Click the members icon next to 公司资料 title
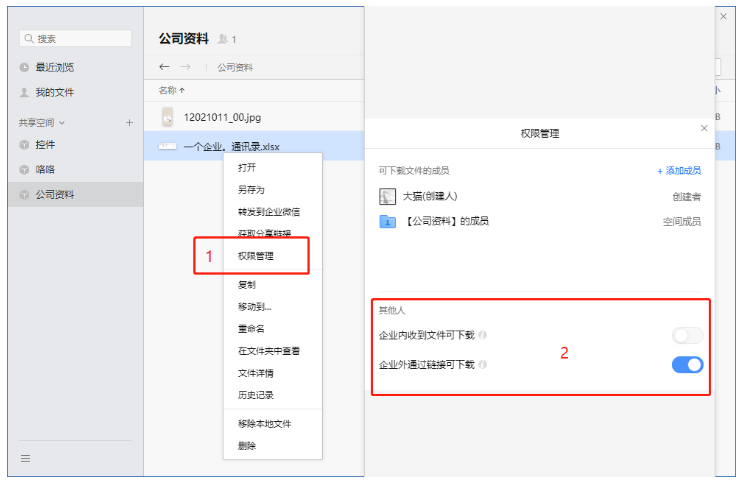 point(222,39)
